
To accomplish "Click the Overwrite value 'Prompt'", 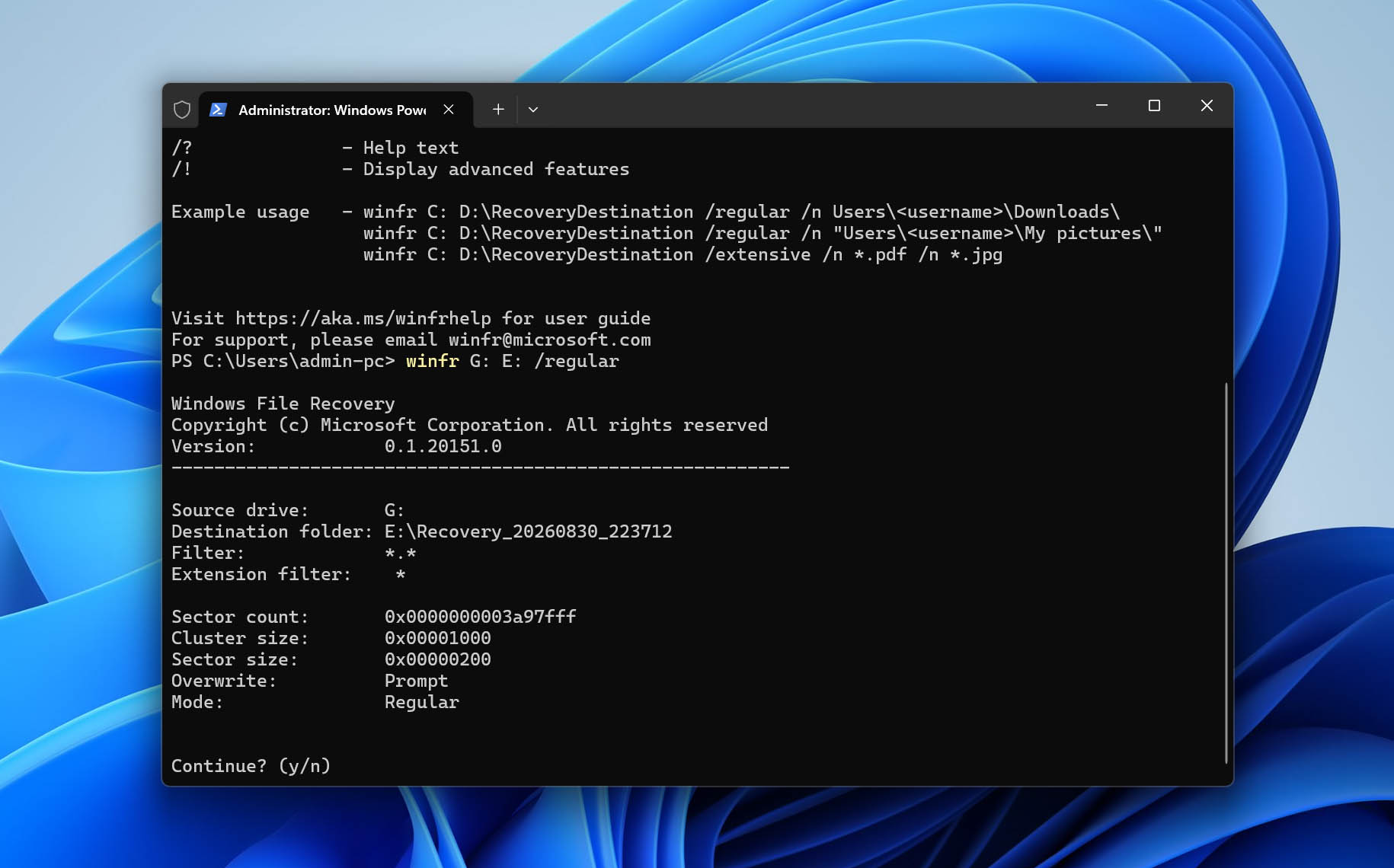I will (417, 681).
